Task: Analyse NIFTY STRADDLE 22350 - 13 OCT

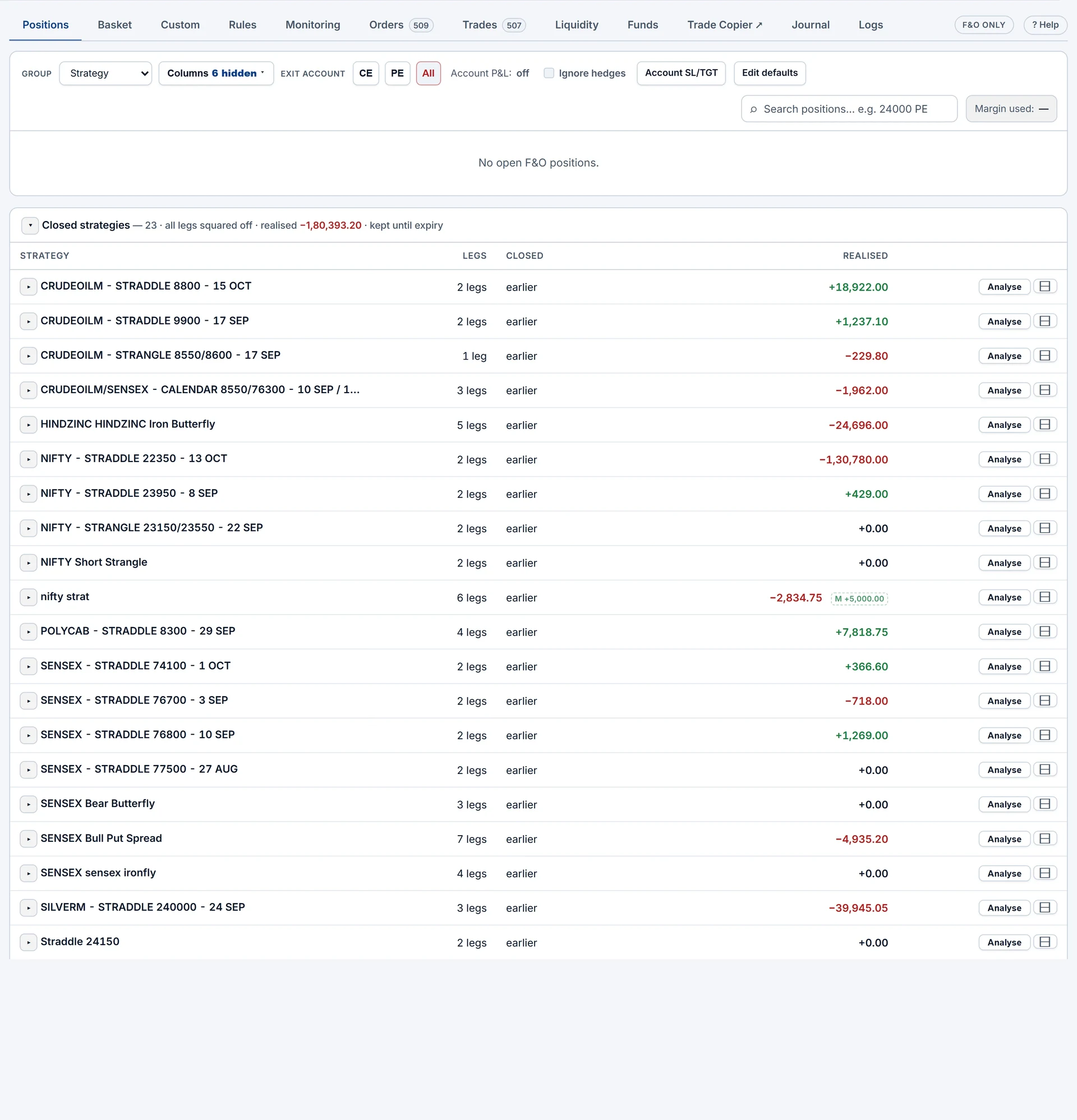Action: click(x=1004, y=459)
